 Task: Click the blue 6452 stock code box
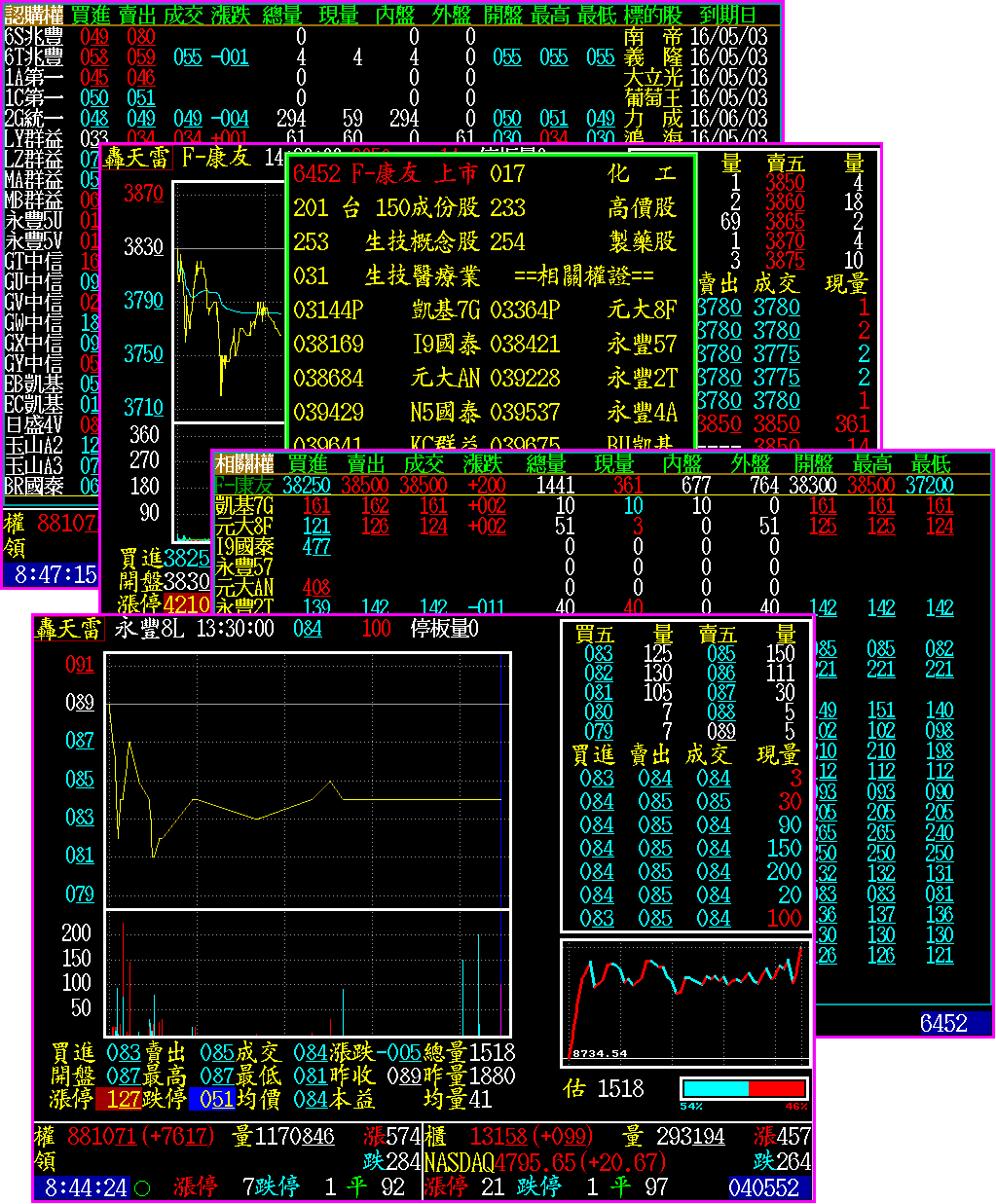click(x=942, y=1023)
